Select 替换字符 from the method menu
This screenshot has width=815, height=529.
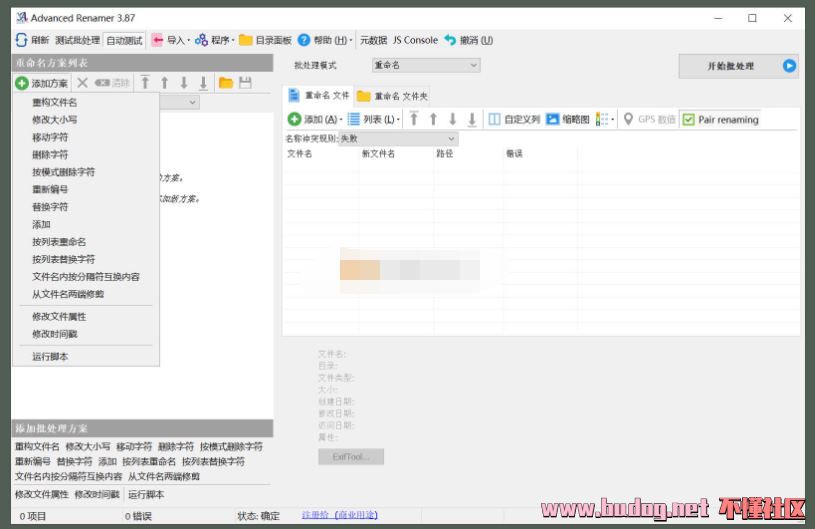50,207
